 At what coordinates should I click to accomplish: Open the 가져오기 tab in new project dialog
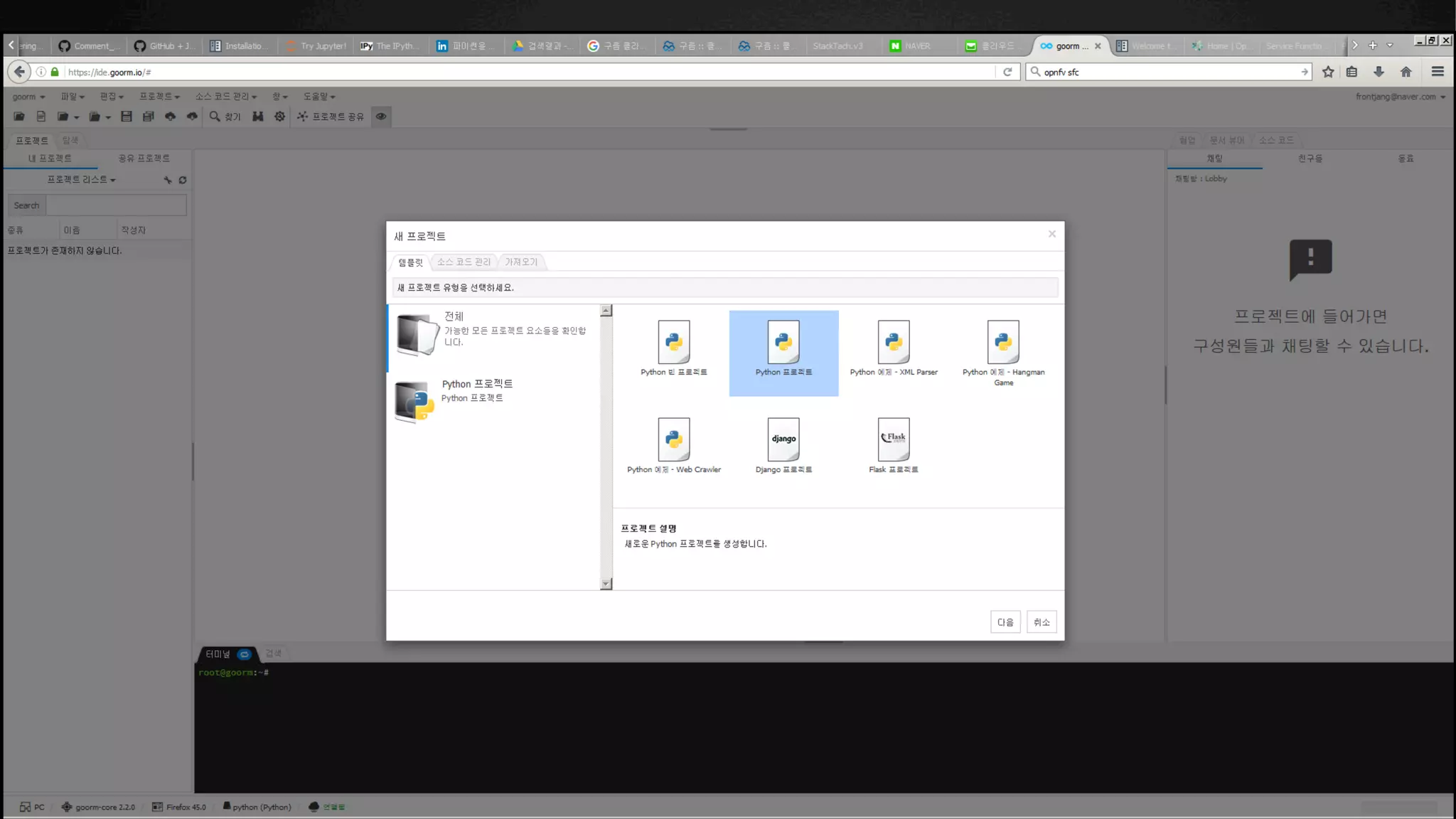(x=521, y=262)
